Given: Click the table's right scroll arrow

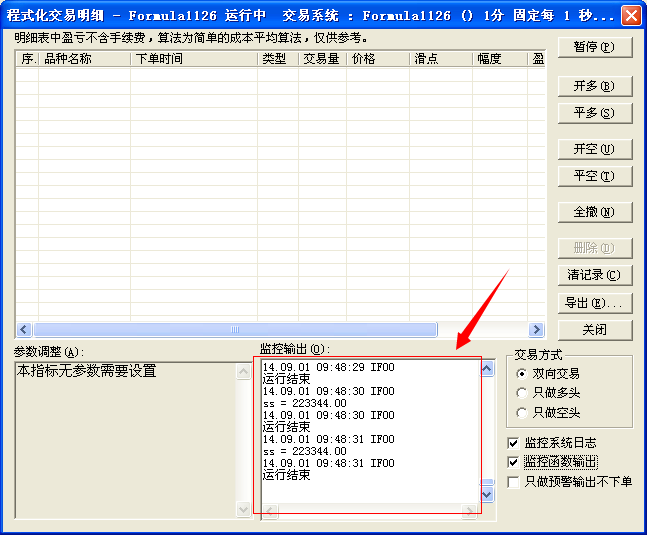Looking at the screenshot, I should [x=536, y=330].
